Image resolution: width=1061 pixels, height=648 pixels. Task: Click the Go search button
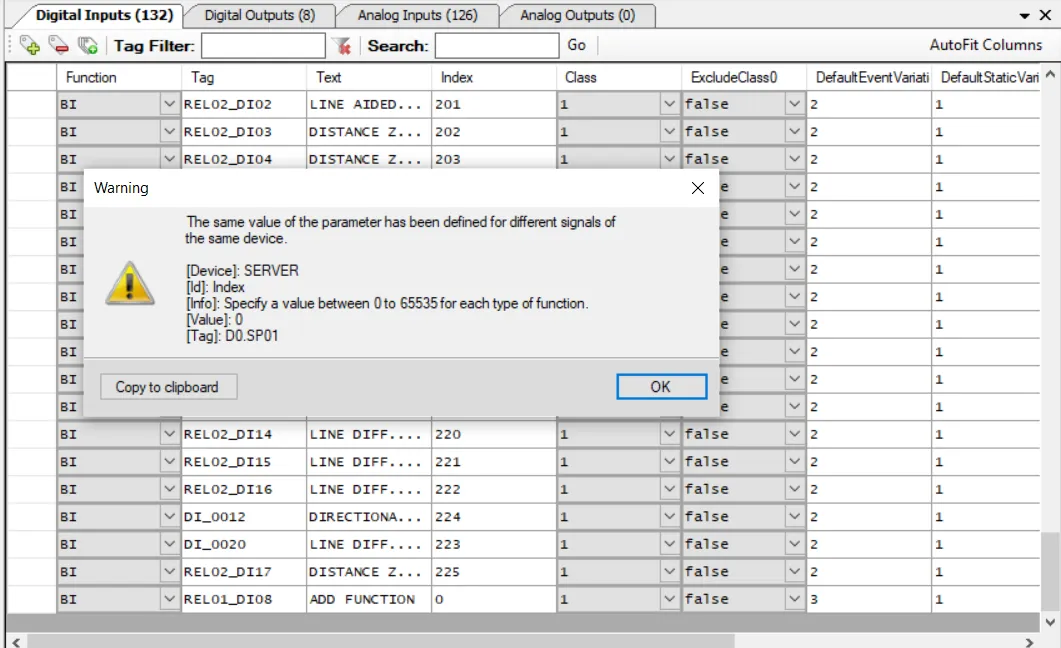pos(577,45)
